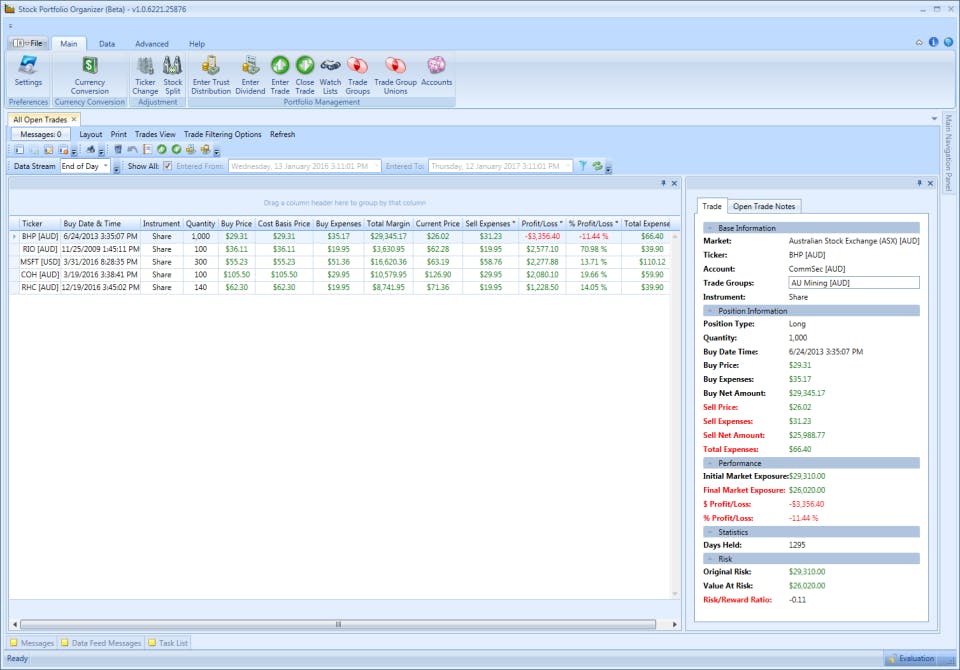Image resolution: width=960 pixels, height=670 pixels.
Task: Switch to Open Trade Notes tab
Action: tap(765, 206)
